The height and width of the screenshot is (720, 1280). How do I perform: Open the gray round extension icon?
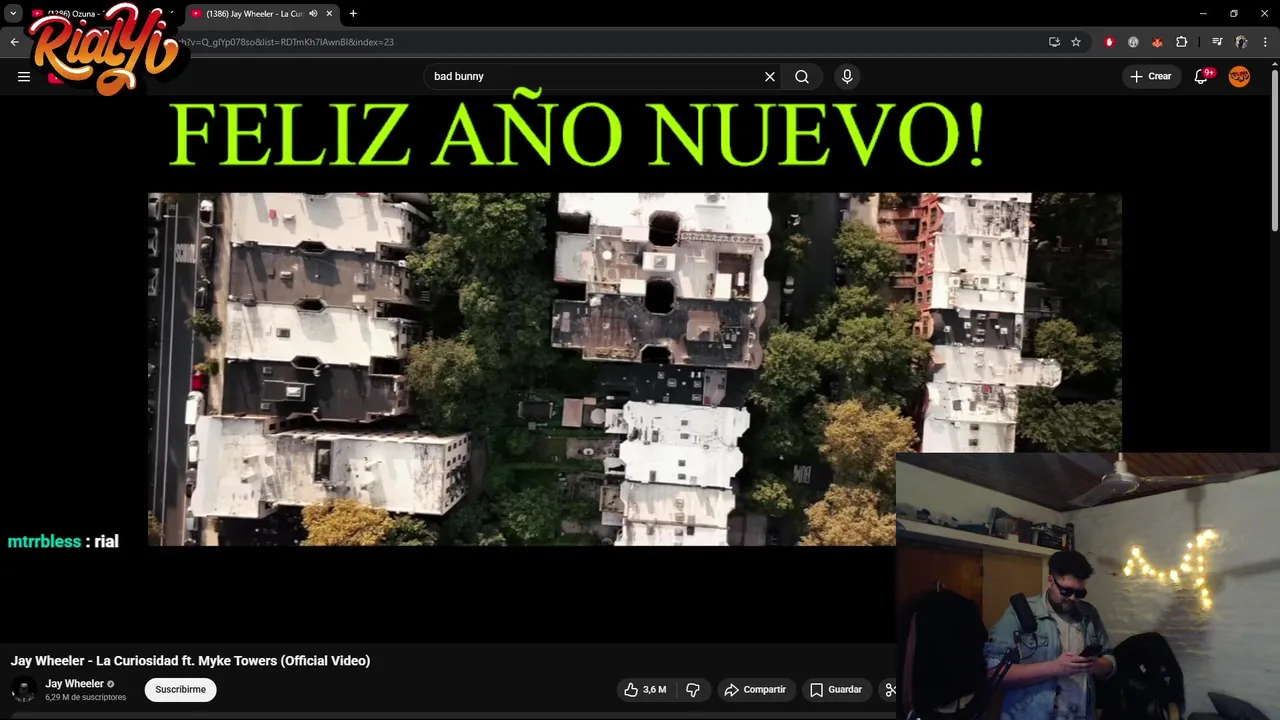(1133, 42)
